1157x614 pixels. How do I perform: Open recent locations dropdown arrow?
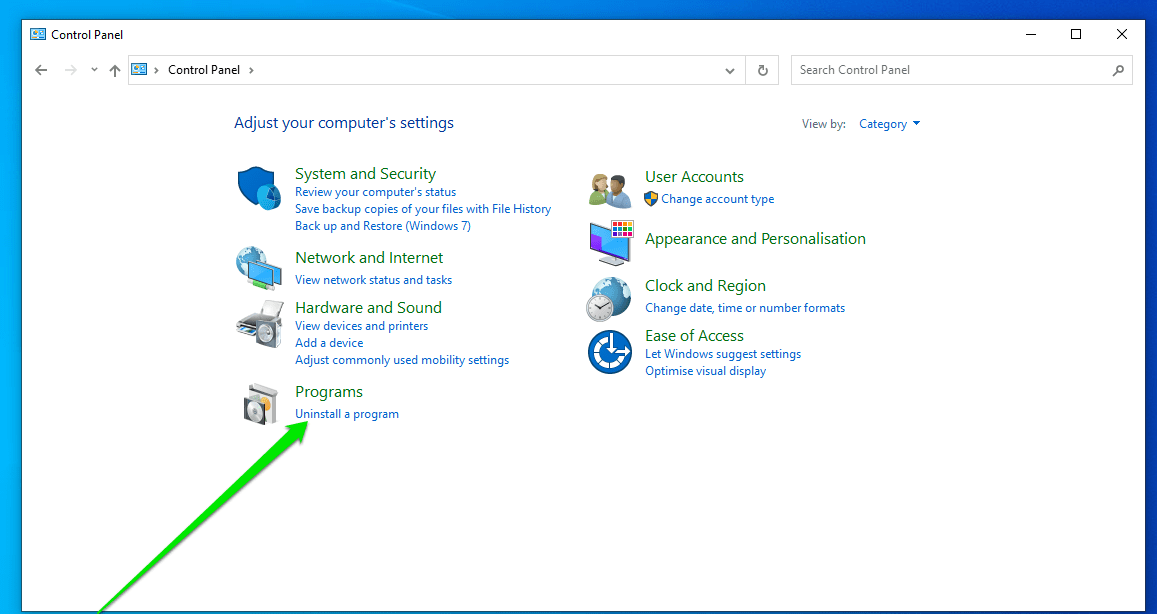(94, 70)
